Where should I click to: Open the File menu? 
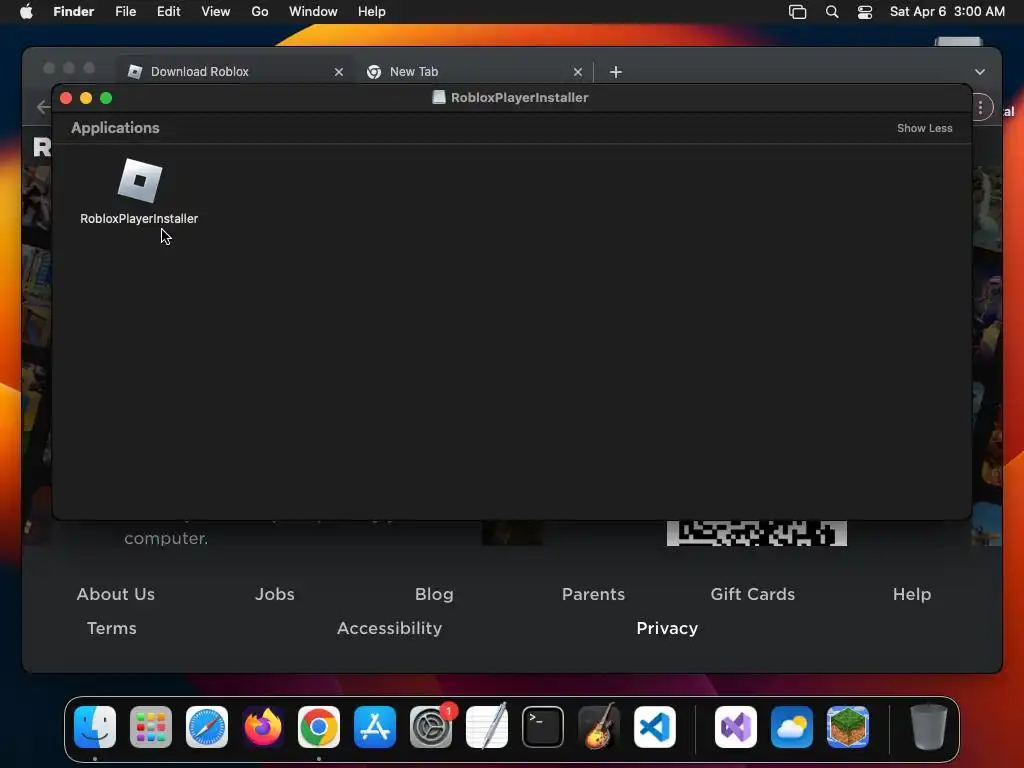point(125,12)
